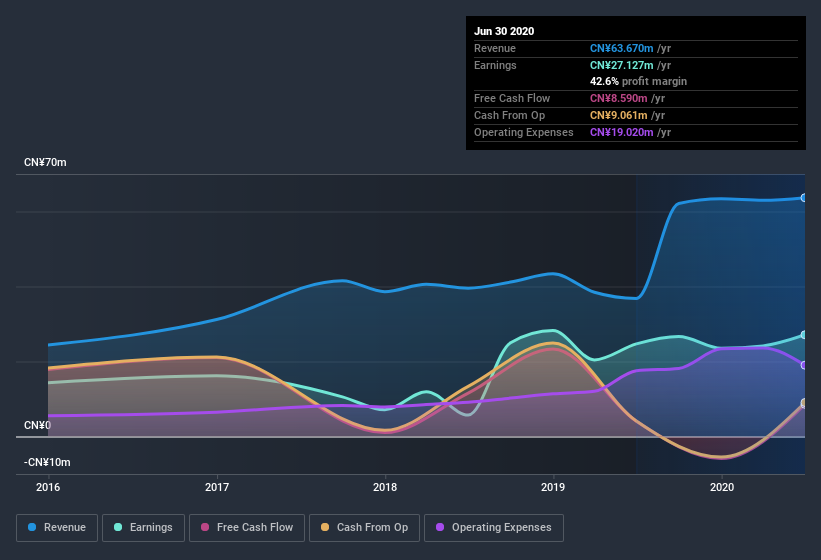Select the Earnings endpoint marker on chart
This screenshot has width=821, height=560.
tap(804, 335)
